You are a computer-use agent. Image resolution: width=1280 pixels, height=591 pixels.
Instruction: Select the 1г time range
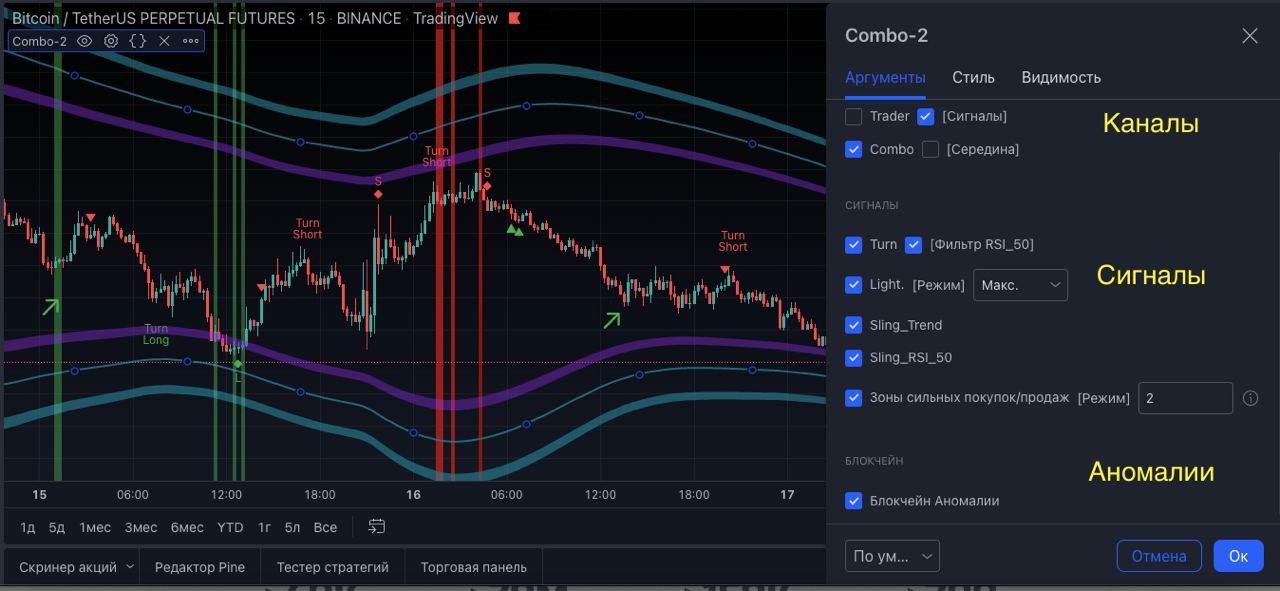pos(265,527)
